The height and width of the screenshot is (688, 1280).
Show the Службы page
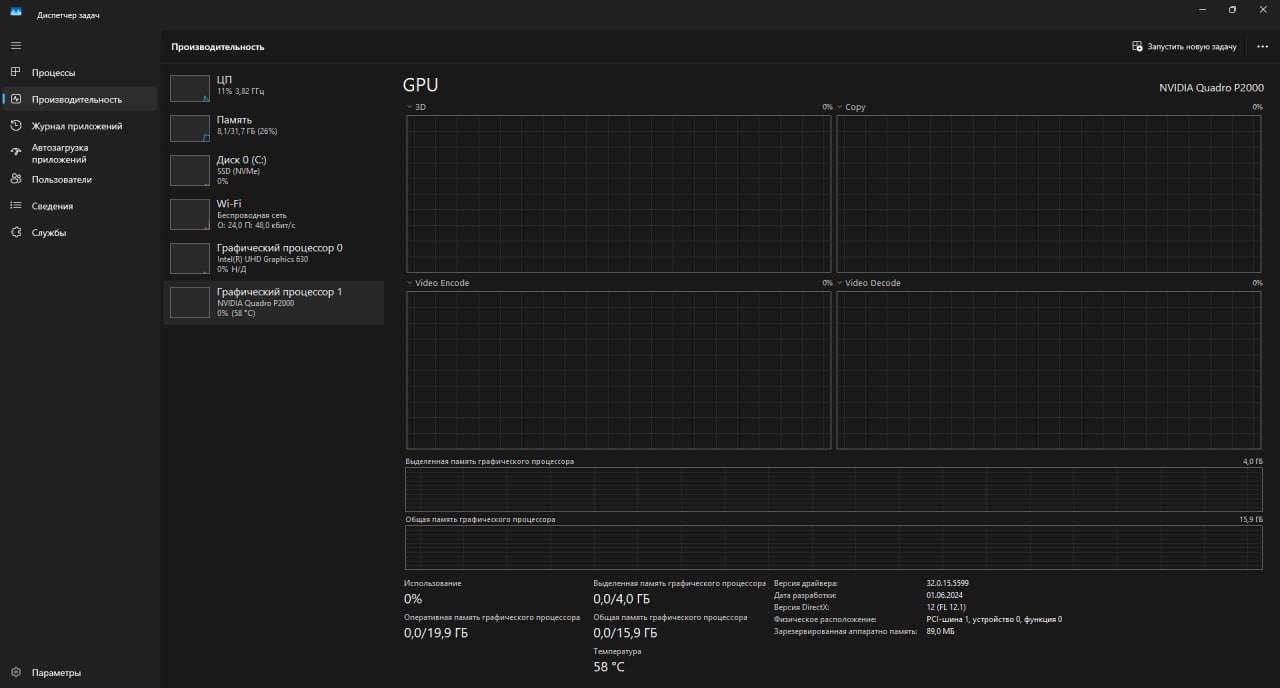pos(80,232)
